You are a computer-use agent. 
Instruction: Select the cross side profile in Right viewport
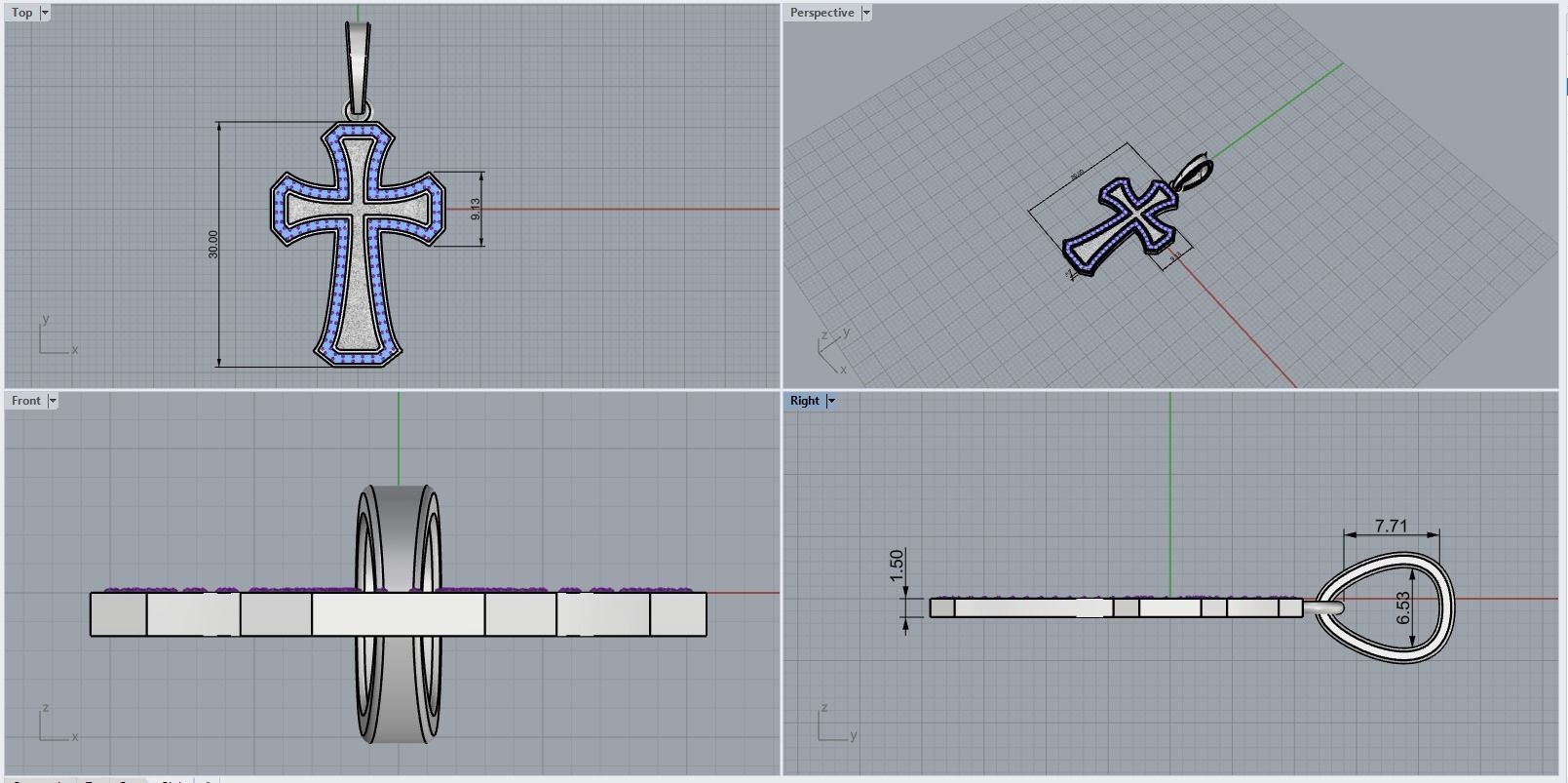[x=1116, y=607]
